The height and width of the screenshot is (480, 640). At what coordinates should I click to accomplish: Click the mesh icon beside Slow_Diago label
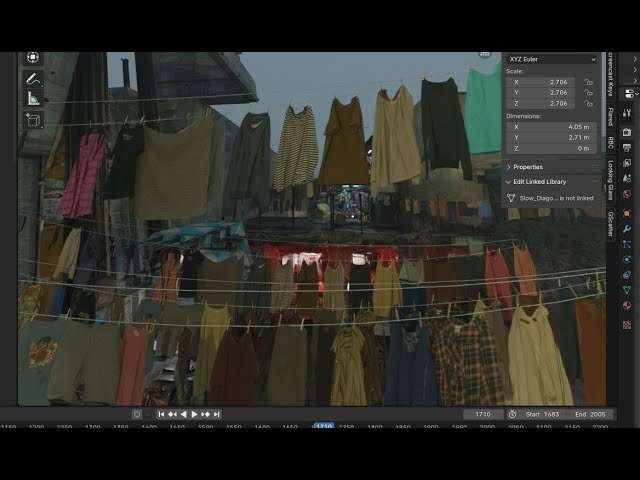click(511, 198)
